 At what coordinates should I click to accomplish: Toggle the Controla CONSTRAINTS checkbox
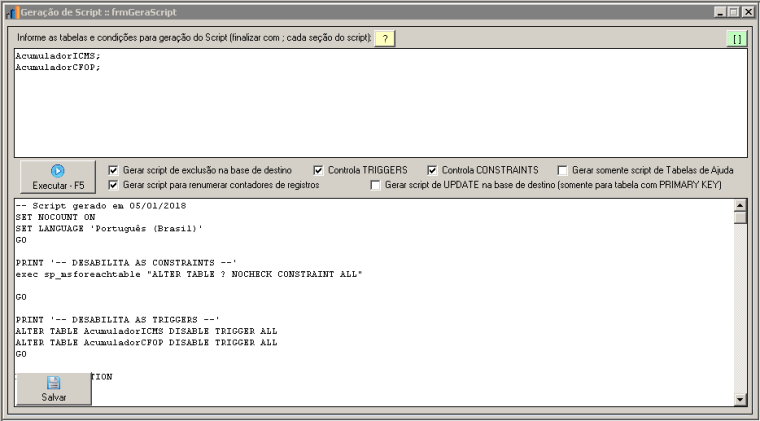click(432, 170)
